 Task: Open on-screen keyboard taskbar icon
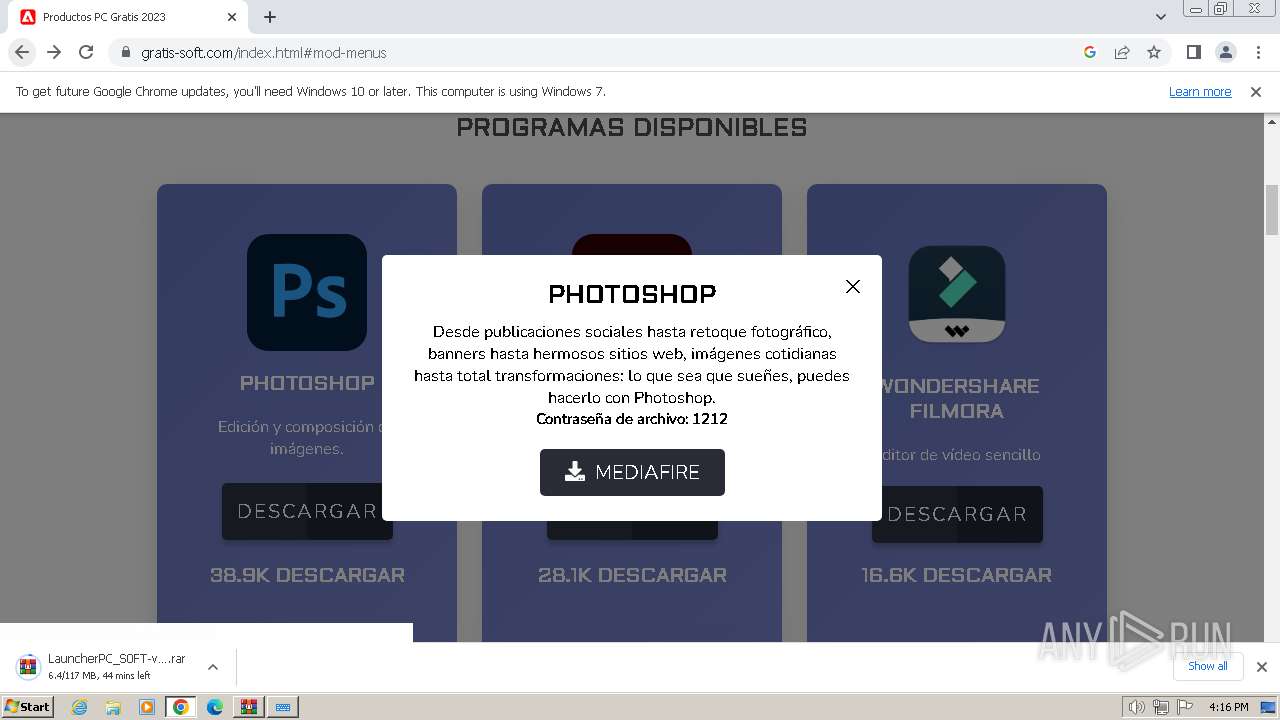coord(283,707)
